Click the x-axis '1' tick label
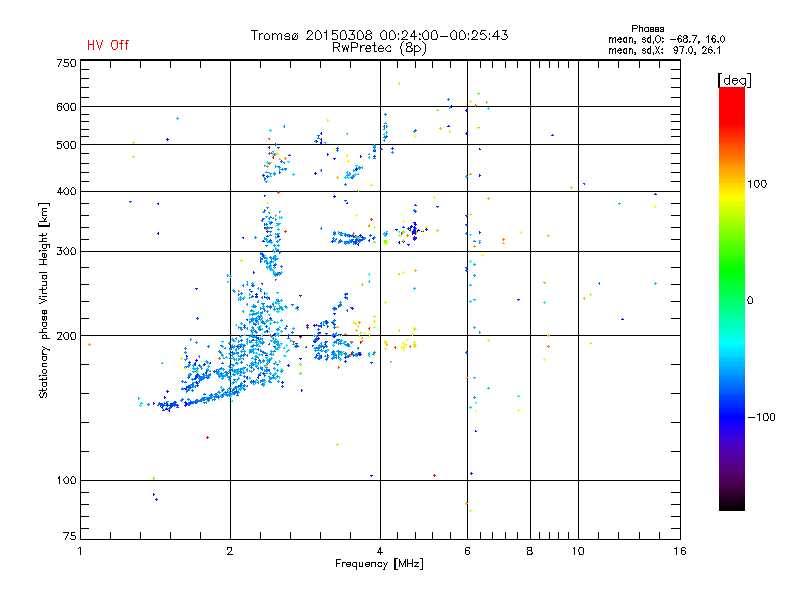800x600 pixels. pos(80,551)
